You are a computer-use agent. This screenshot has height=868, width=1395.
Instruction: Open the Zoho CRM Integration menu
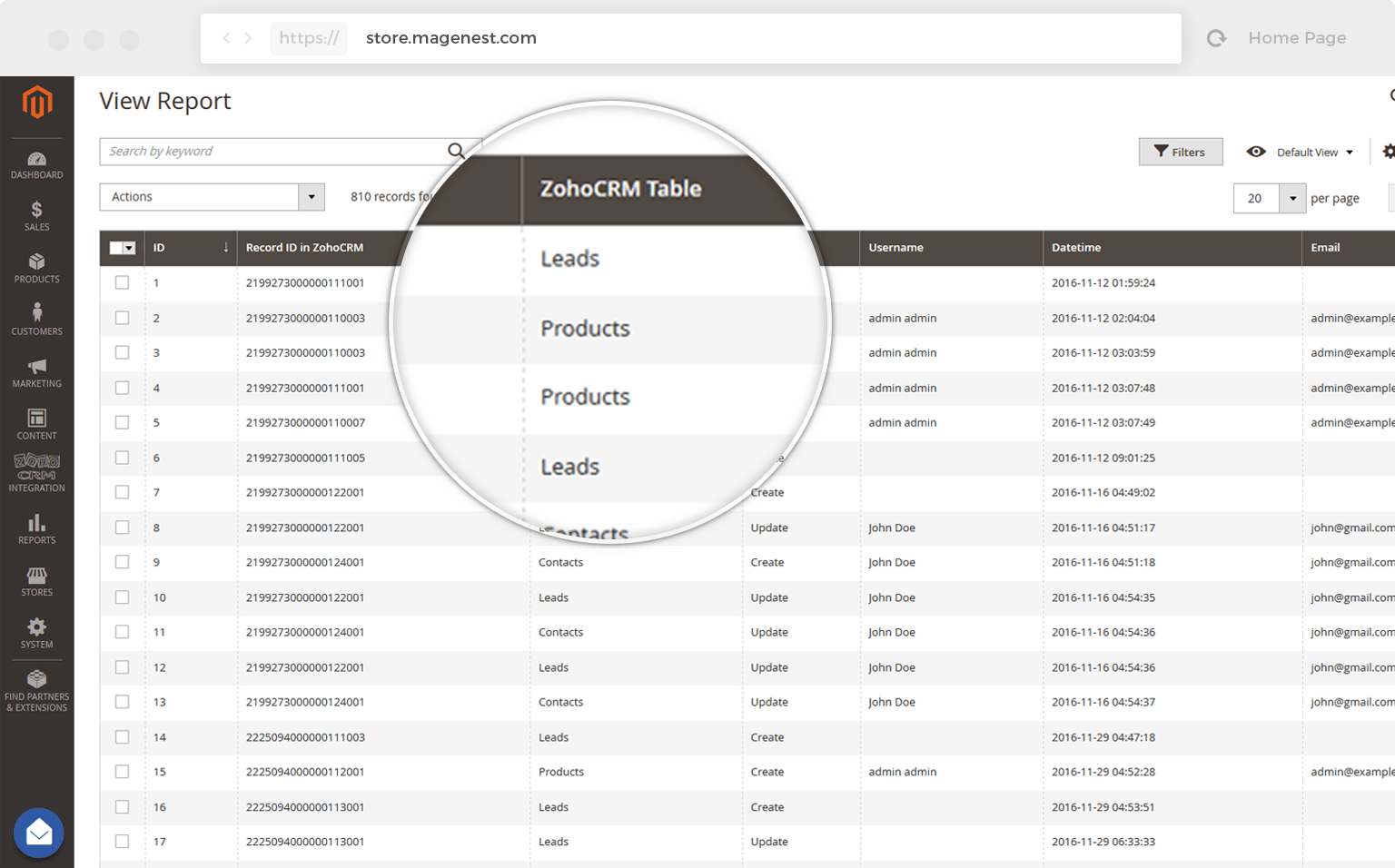point(37,474)
